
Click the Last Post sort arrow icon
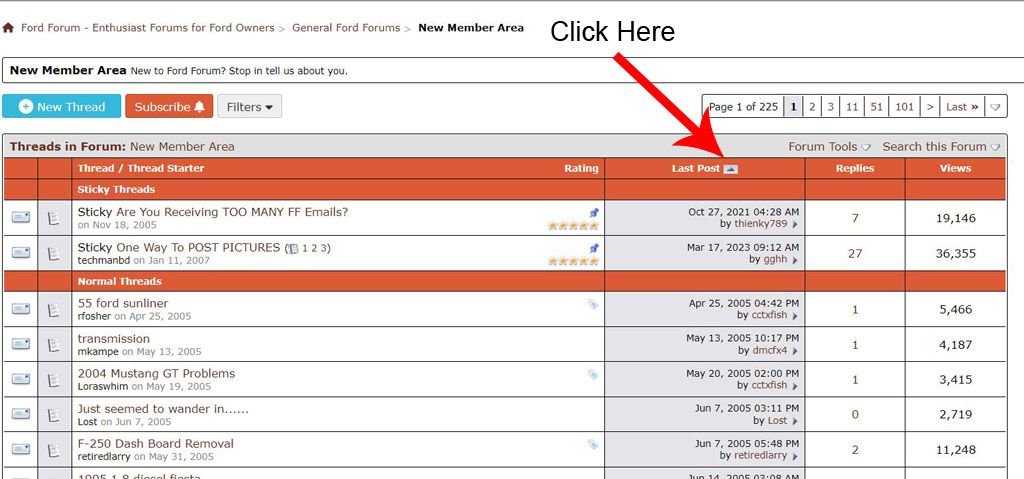click(730, 169)
